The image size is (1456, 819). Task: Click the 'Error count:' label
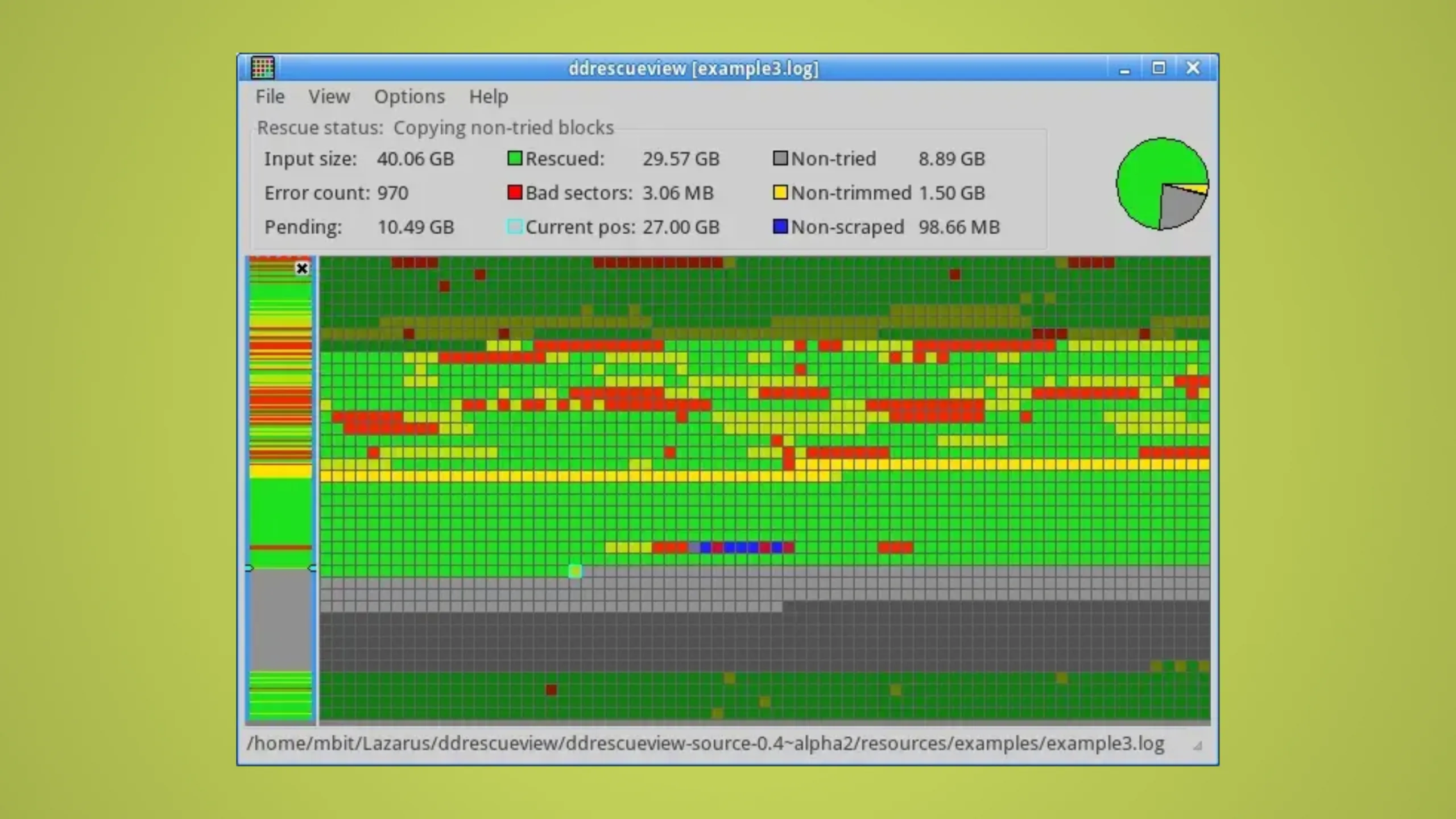[x=317, y=193]
